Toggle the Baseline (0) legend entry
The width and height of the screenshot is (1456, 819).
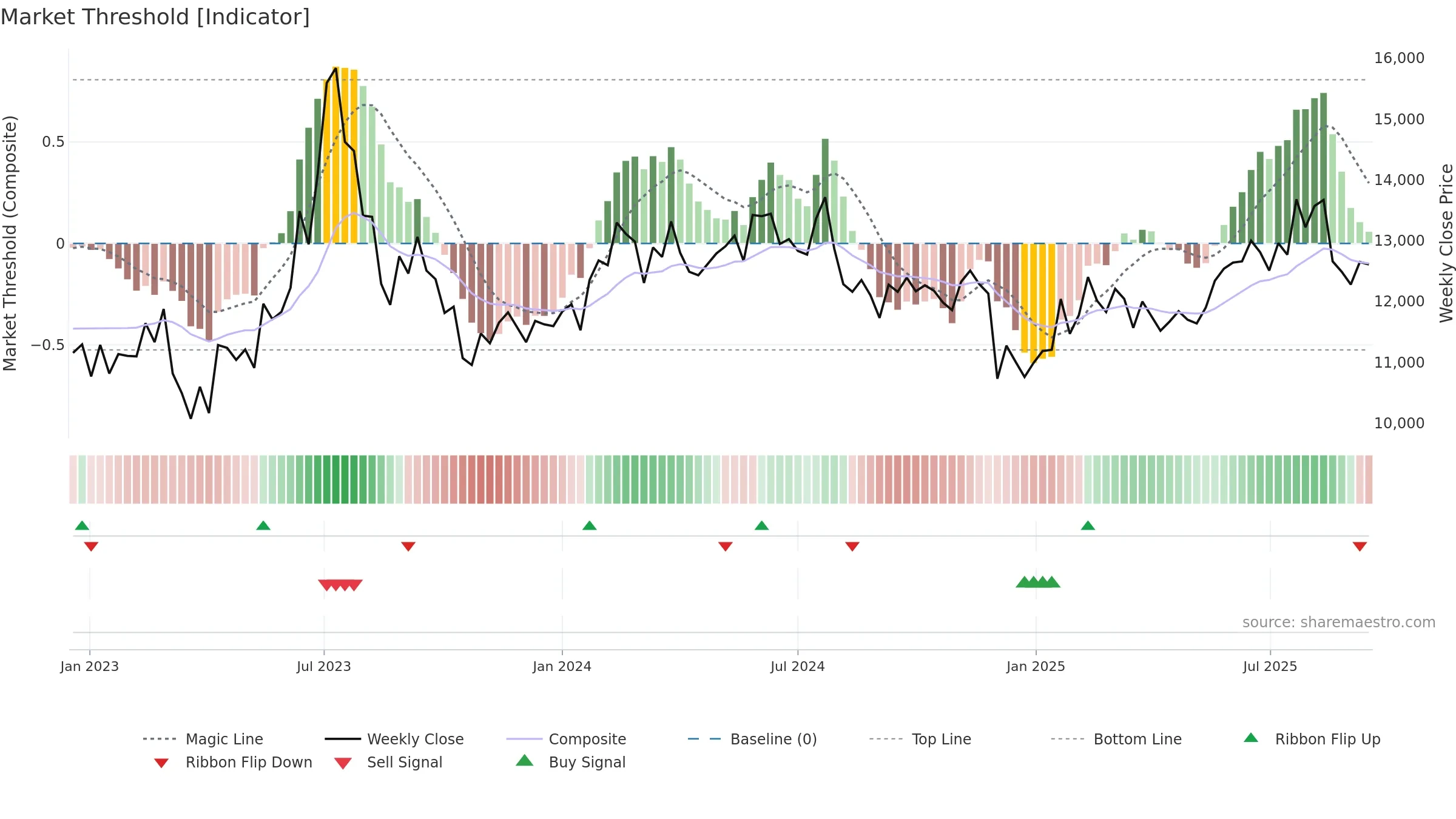[752, 739]
